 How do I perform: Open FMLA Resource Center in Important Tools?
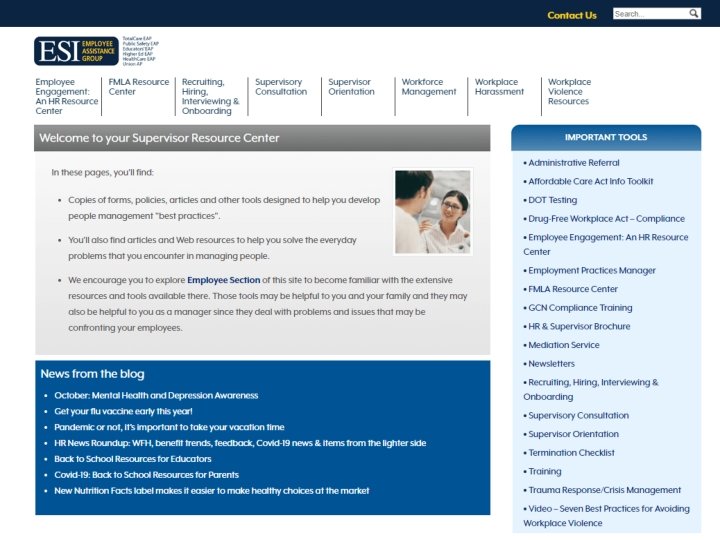(573, 289)
